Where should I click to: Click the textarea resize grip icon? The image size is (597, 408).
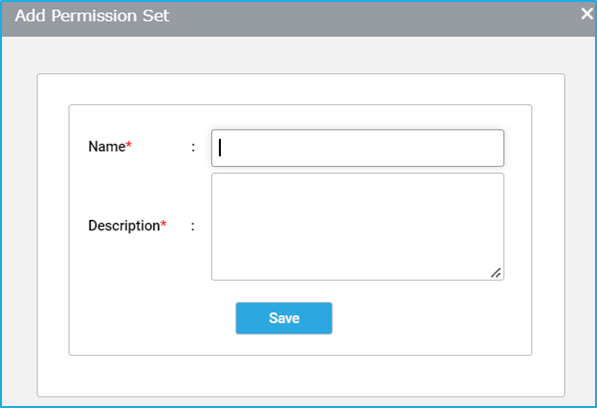click(x=496, y=273)
